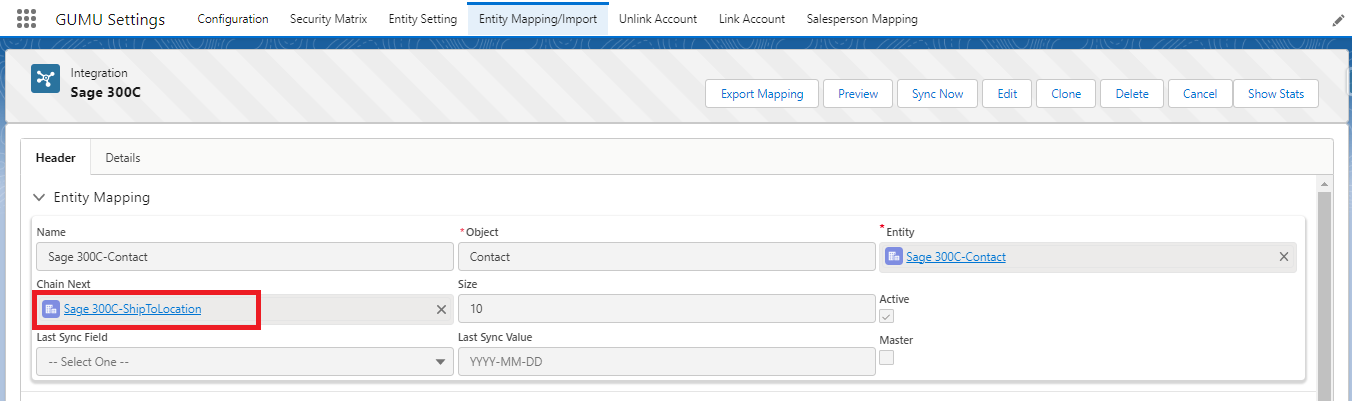Image resolution: width=1367 pixels, height=401 pixels.
Task: Open the App Launcher grid icon
Action: point(27,19)
